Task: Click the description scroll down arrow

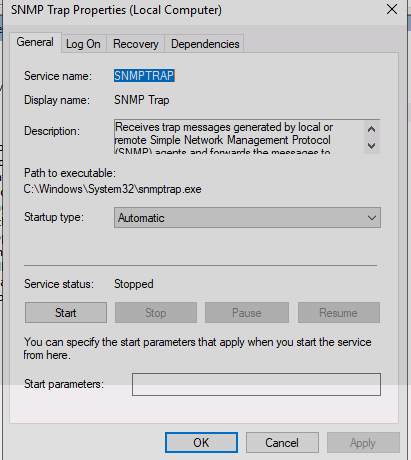Action: (372, 146)
